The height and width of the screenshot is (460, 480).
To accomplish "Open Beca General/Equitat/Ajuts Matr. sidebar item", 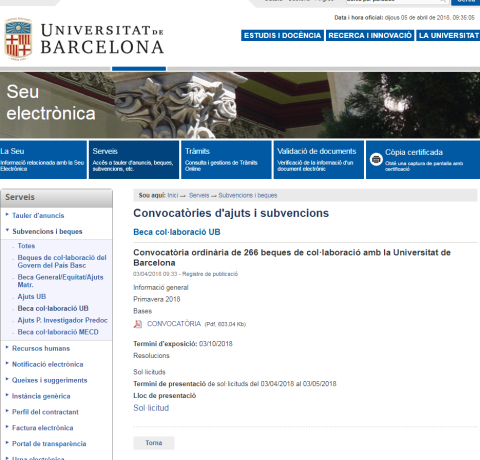I will 60,281.
